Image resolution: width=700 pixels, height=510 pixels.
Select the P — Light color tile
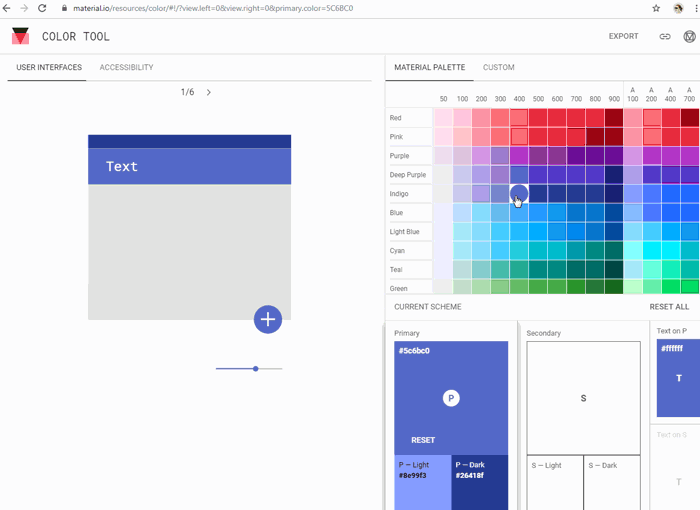422,482
